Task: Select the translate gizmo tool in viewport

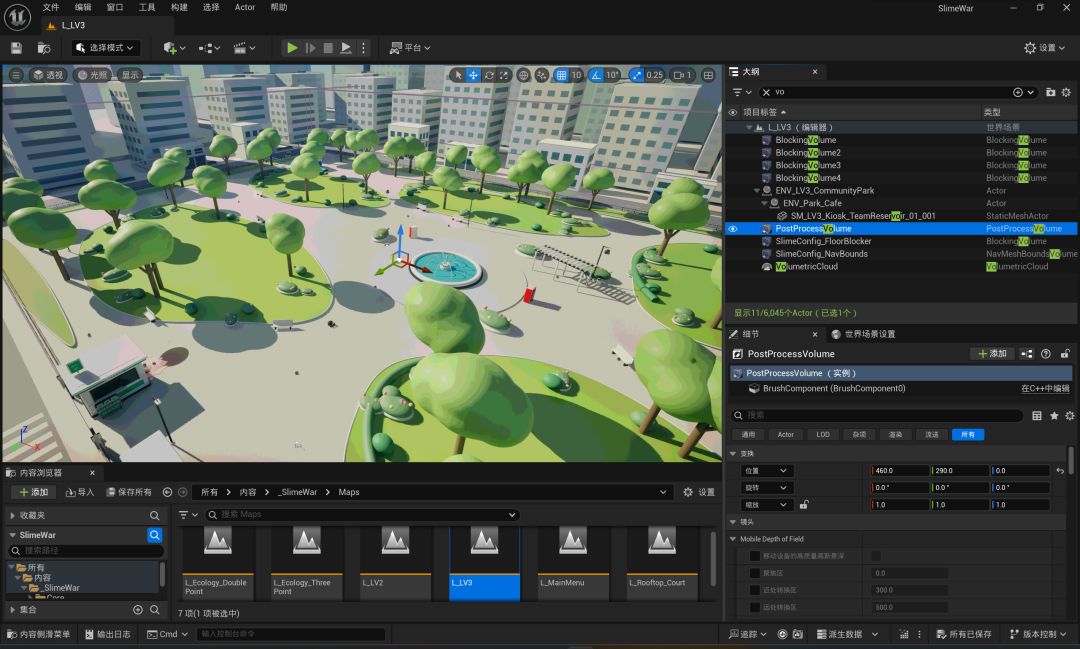Action: click(x=473, y=75)
